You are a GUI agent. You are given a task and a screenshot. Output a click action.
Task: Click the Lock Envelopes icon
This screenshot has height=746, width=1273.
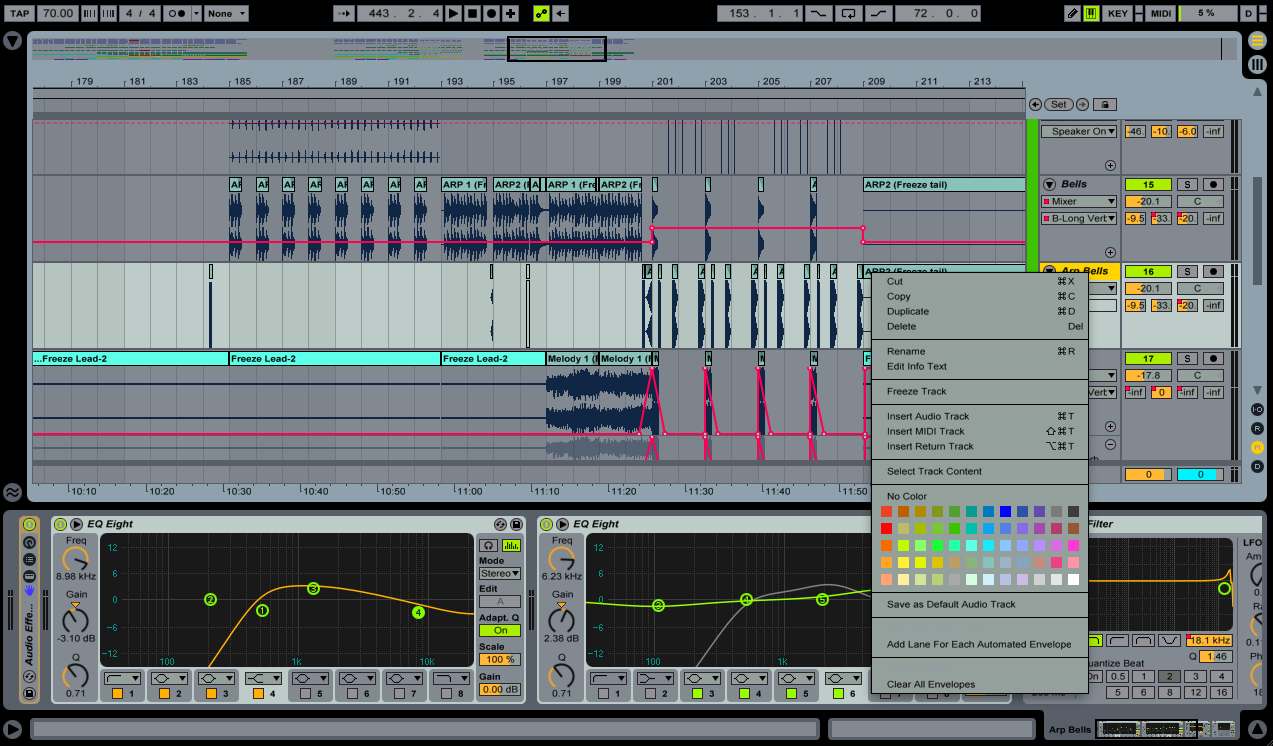click(x=1104, y=104)
